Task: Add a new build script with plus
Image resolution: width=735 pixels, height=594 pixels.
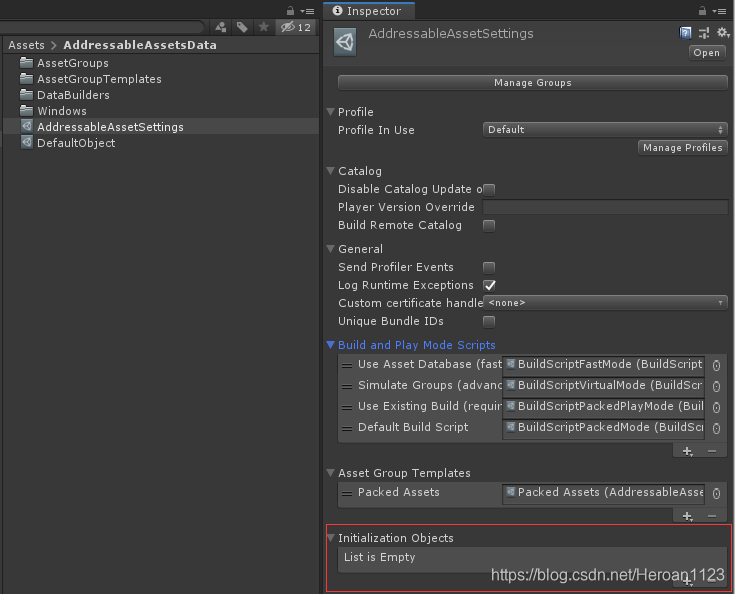Action: tap(687, 451)
